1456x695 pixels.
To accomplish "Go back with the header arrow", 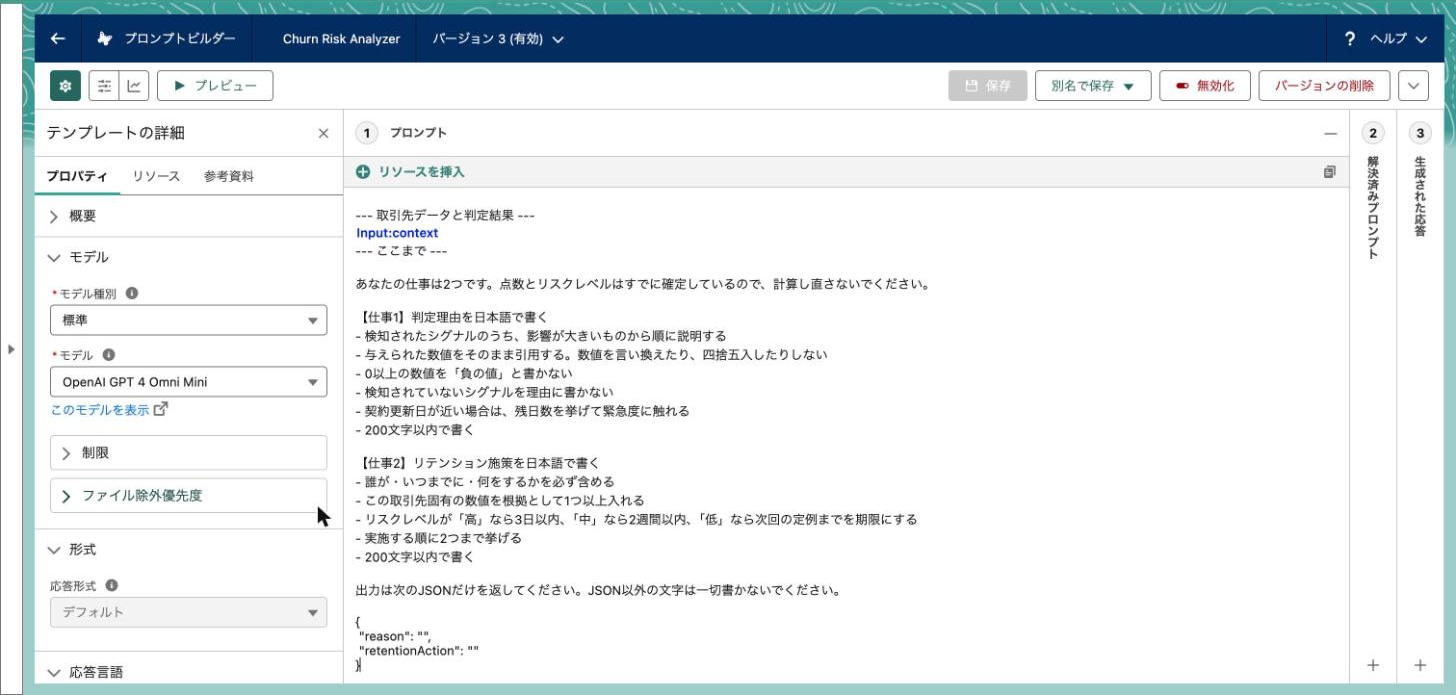I will pos(58,39).
